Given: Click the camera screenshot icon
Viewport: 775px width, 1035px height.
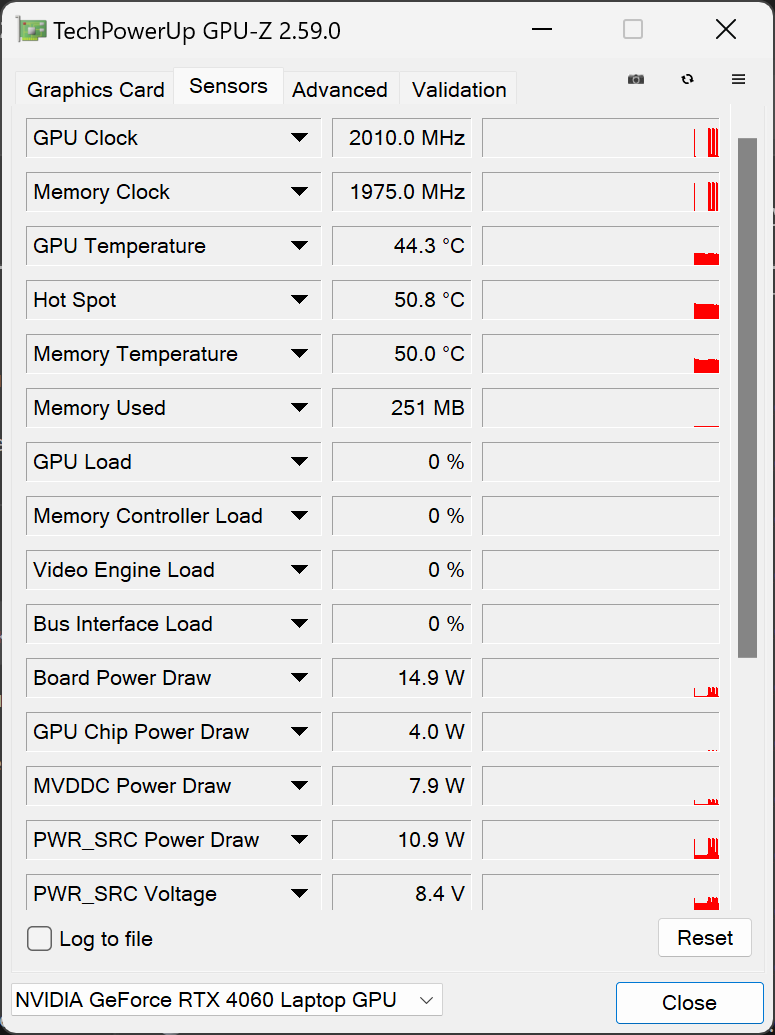Looking at the screenshot, I should pyautogui.click(x=636, y=79).
